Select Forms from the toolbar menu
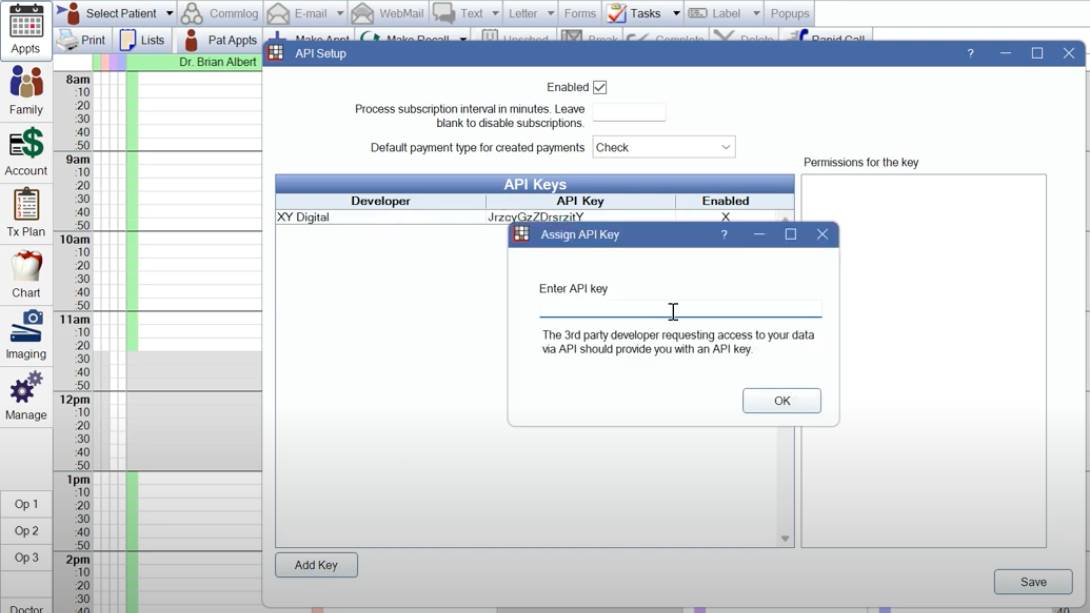Viewport: 1090px width, 613px height. point(579,13)
